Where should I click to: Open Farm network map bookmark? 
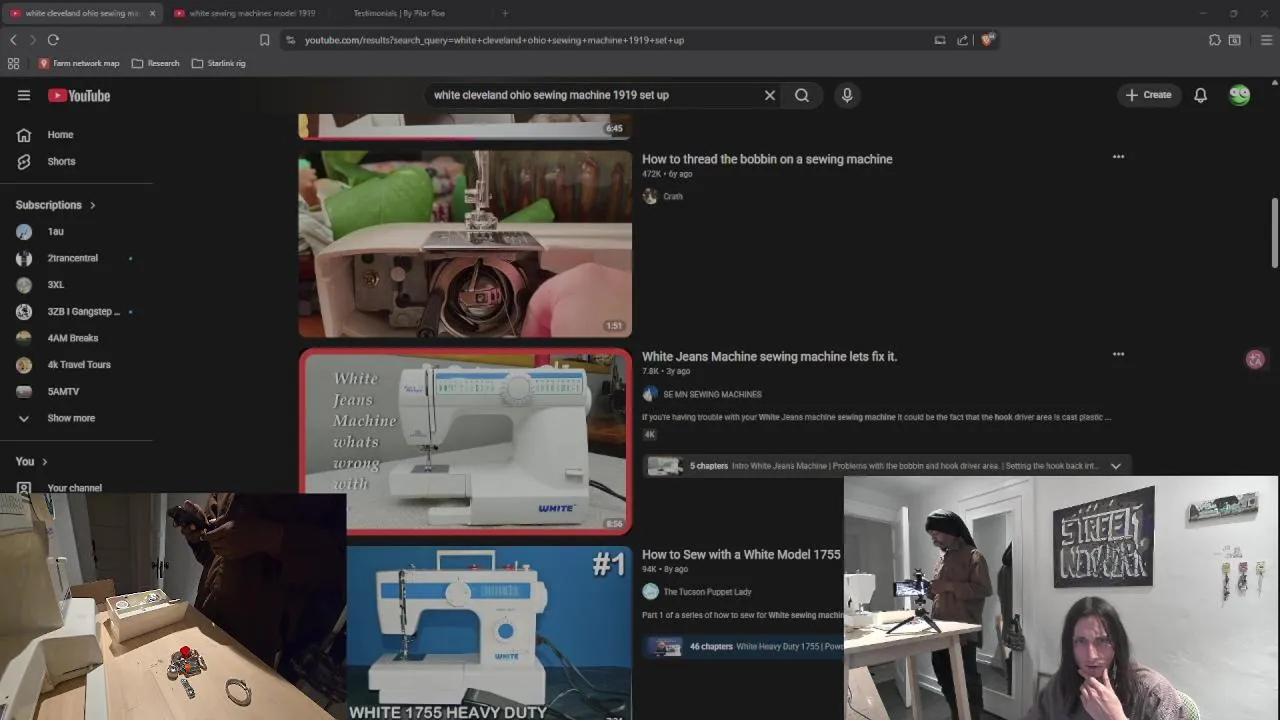click(x=79, y=63)
